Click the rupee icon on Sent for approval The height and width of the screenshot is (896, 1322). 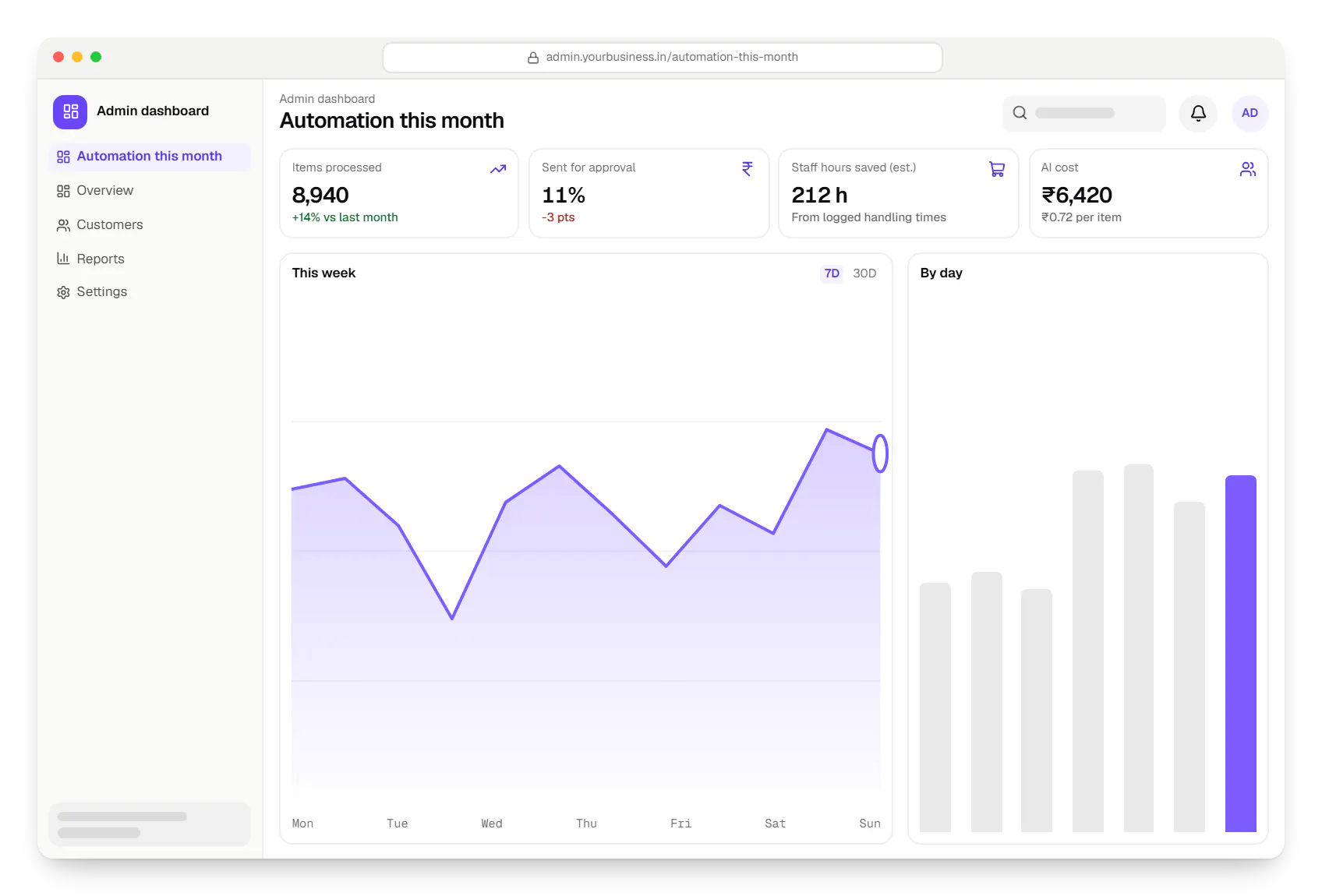pos(747,169)
